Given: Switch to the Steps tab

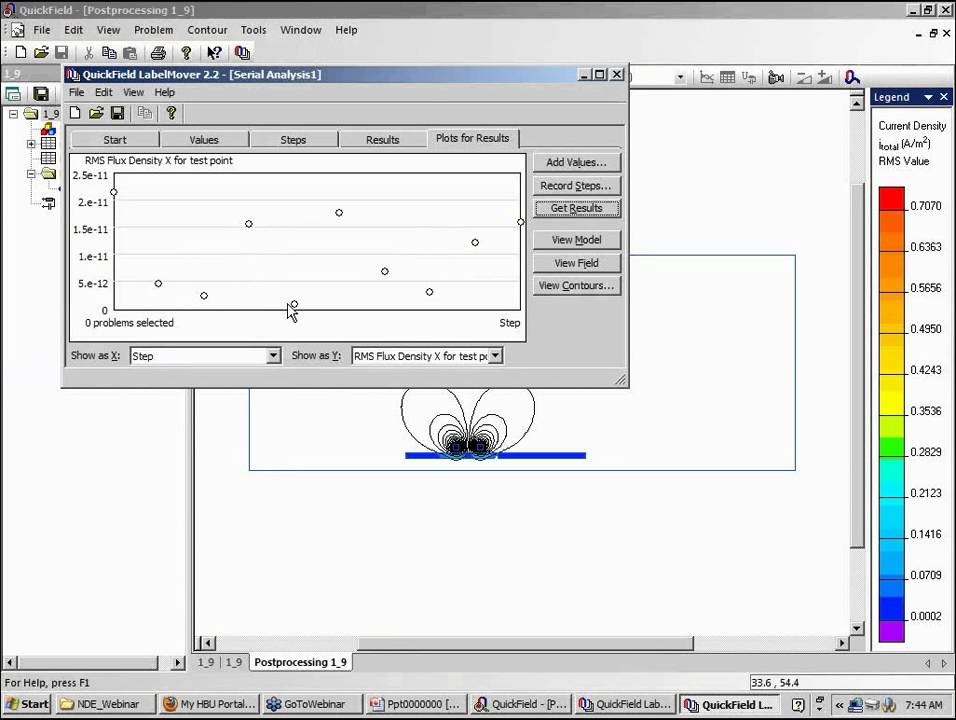Looking at the screenshot, I should coord(293,140).
